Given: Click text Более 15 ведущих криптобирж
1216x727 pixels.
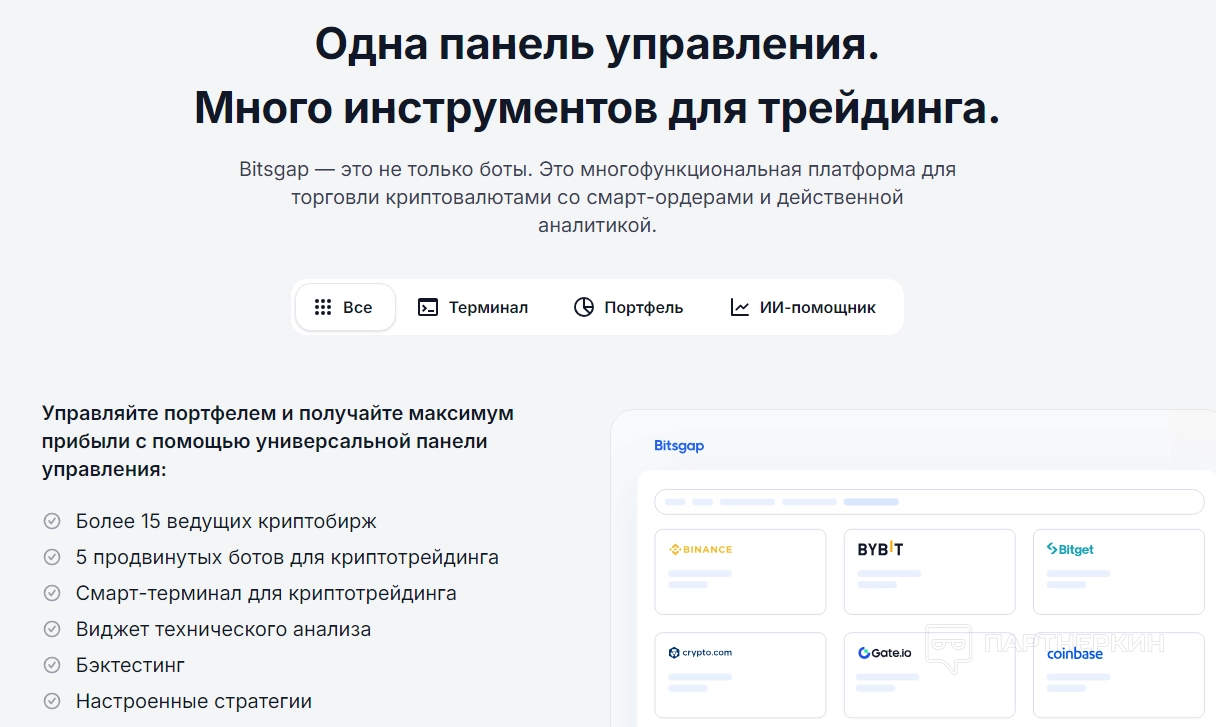Looking at the screenshot, I should (x=226, y=521).
